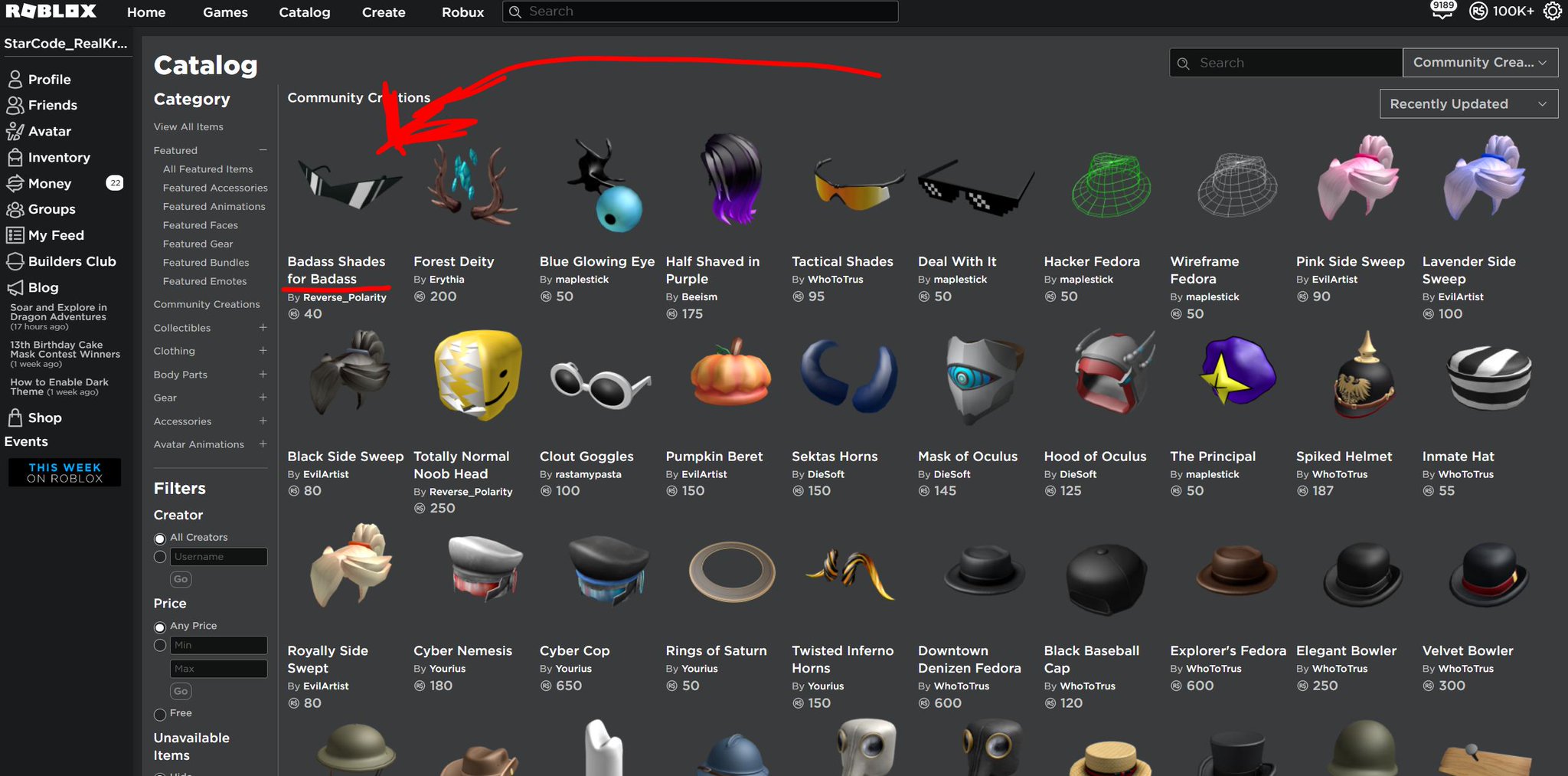The image size is (1568, 776).
Task: Open the Games menu item
Action: [225, 12]
